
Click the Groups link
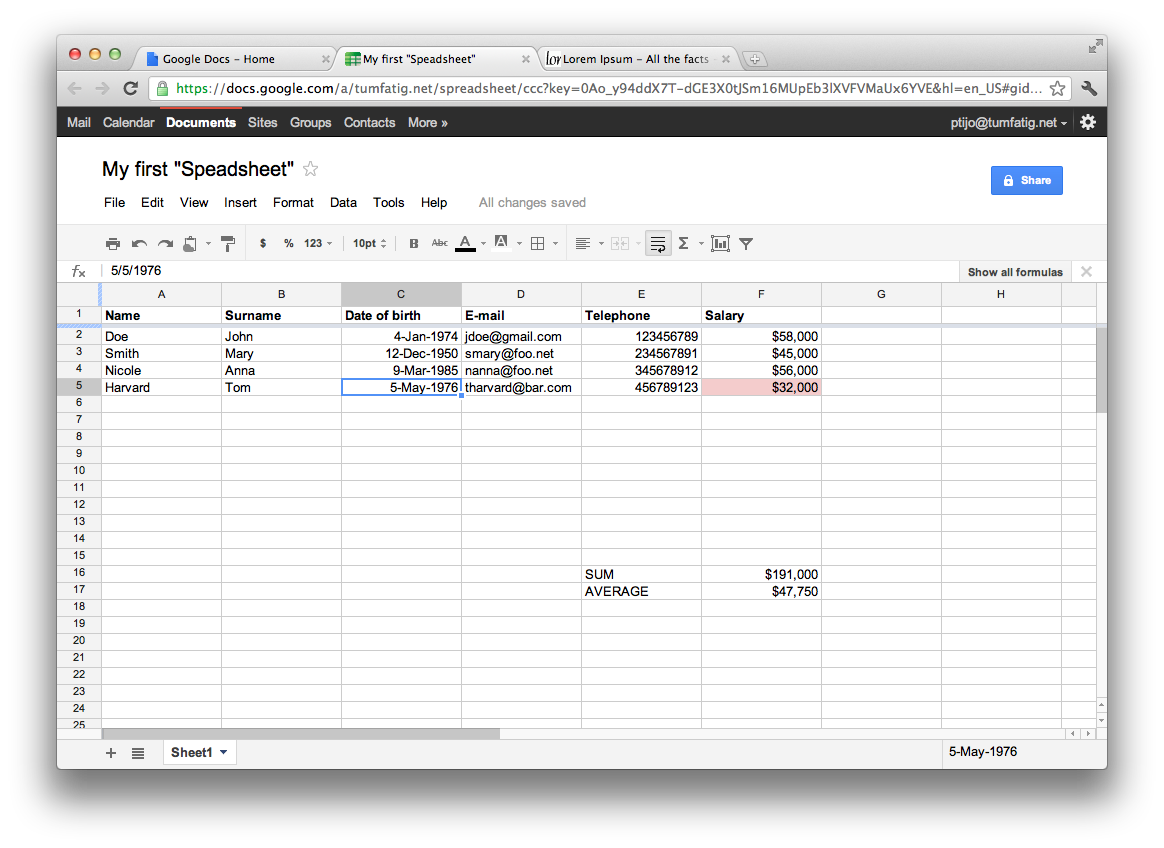click(x=310, y=123)
